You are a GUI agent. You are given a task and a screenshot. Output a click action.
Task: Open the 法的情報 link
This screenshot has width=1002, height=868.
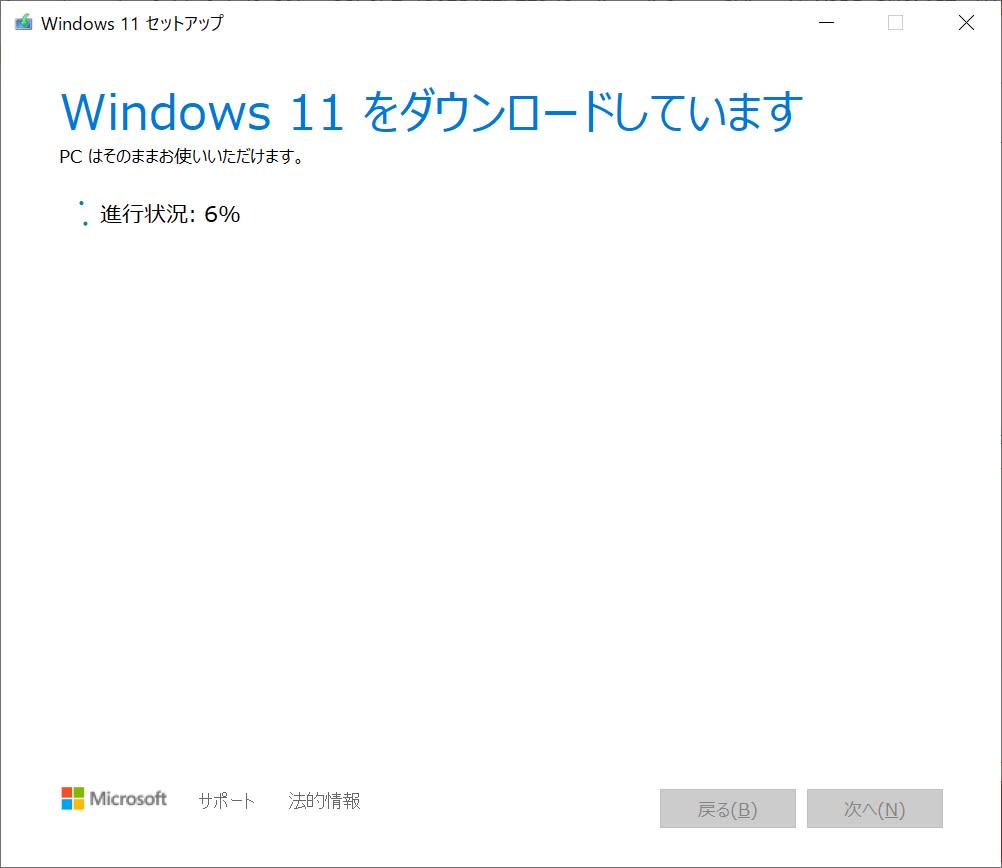324,800
